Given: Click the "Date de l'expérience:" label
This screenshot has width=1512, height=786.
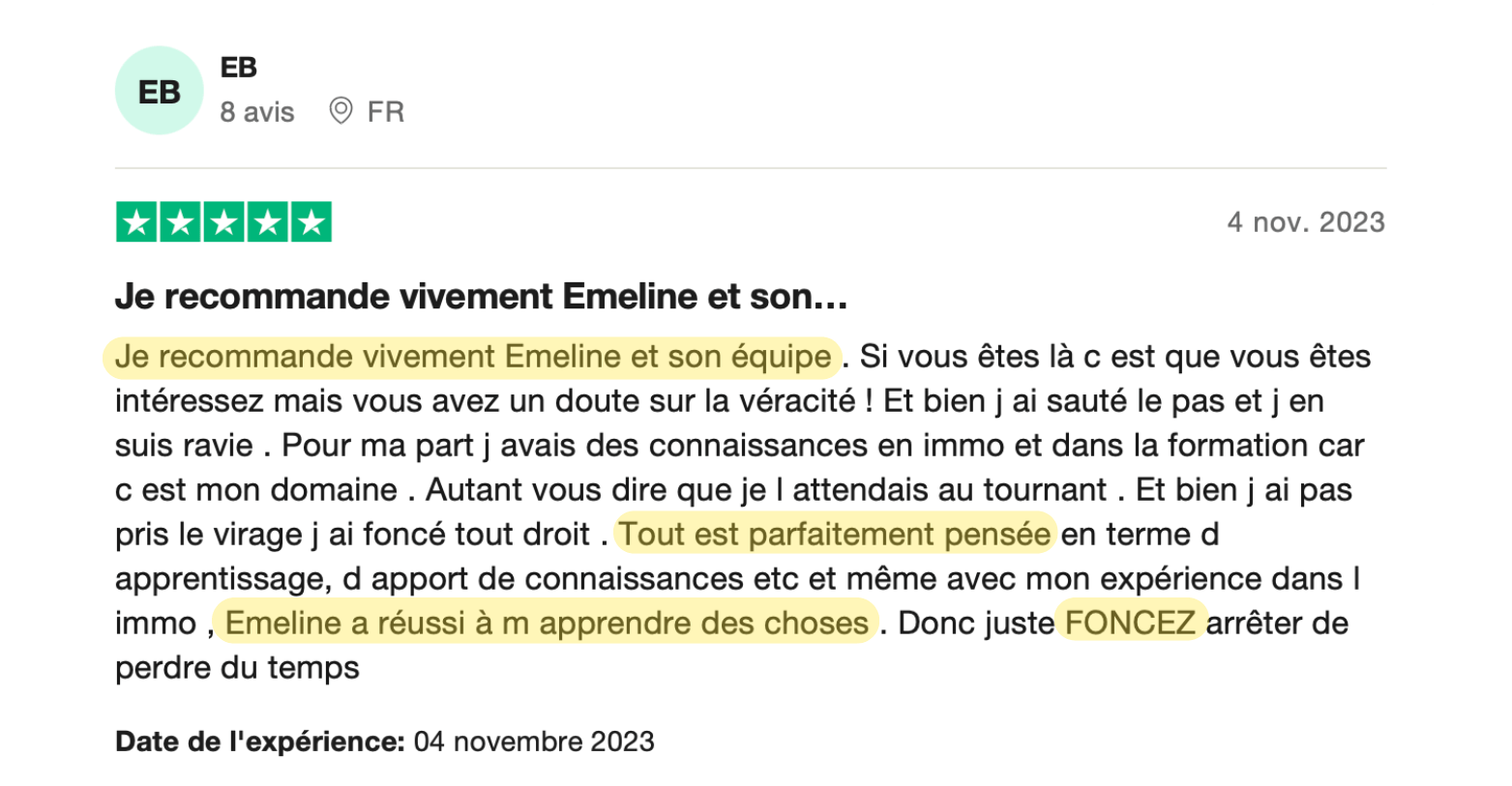Looking at the screenshot, I should (x=259, y=742).
